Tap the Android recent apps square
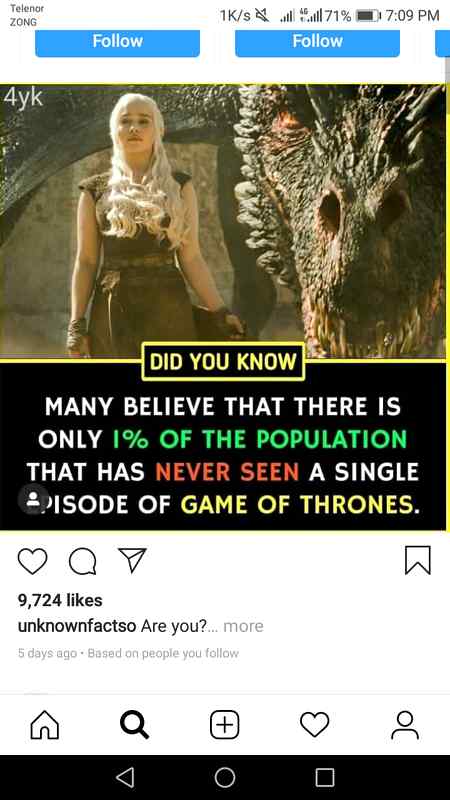Screen dimensions: 450x800 325,778
